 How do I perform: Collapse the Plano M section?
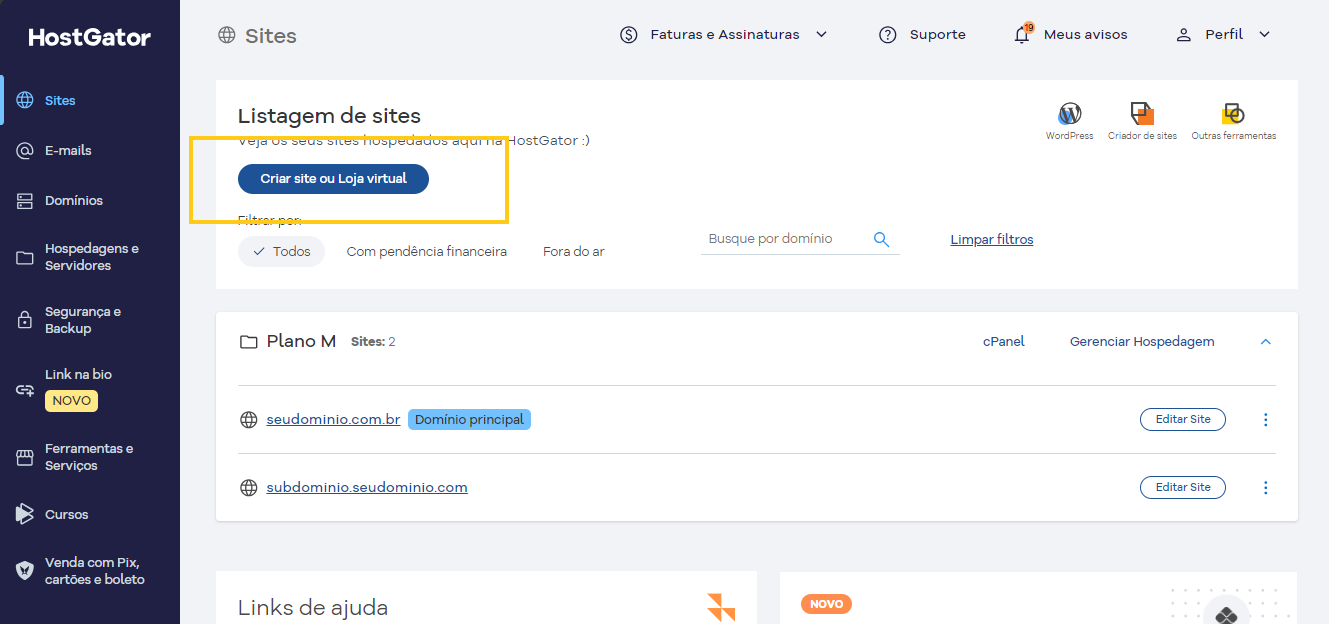pos(1266,342)
